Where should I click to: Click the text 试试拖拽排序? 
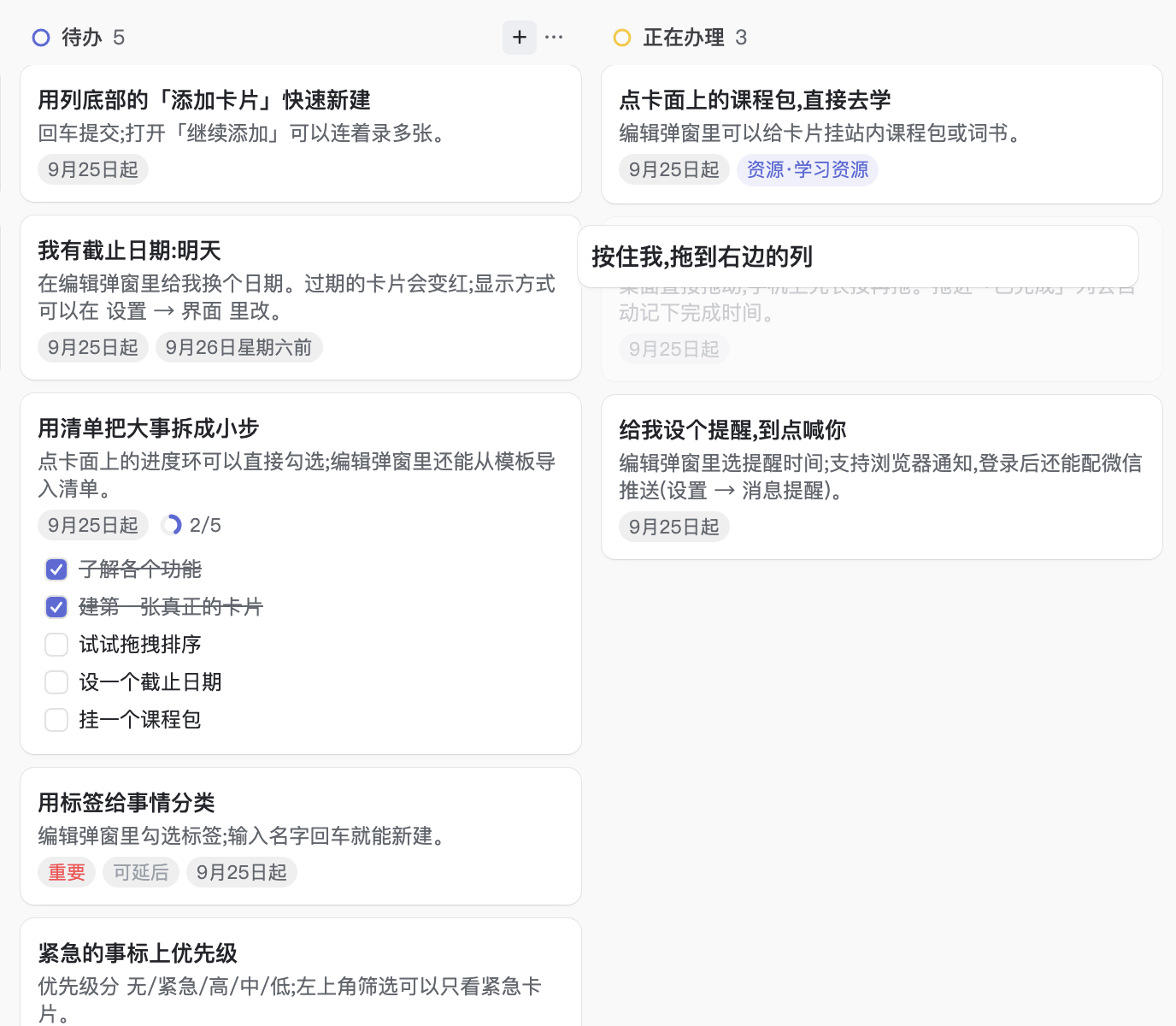pos(140,645)
